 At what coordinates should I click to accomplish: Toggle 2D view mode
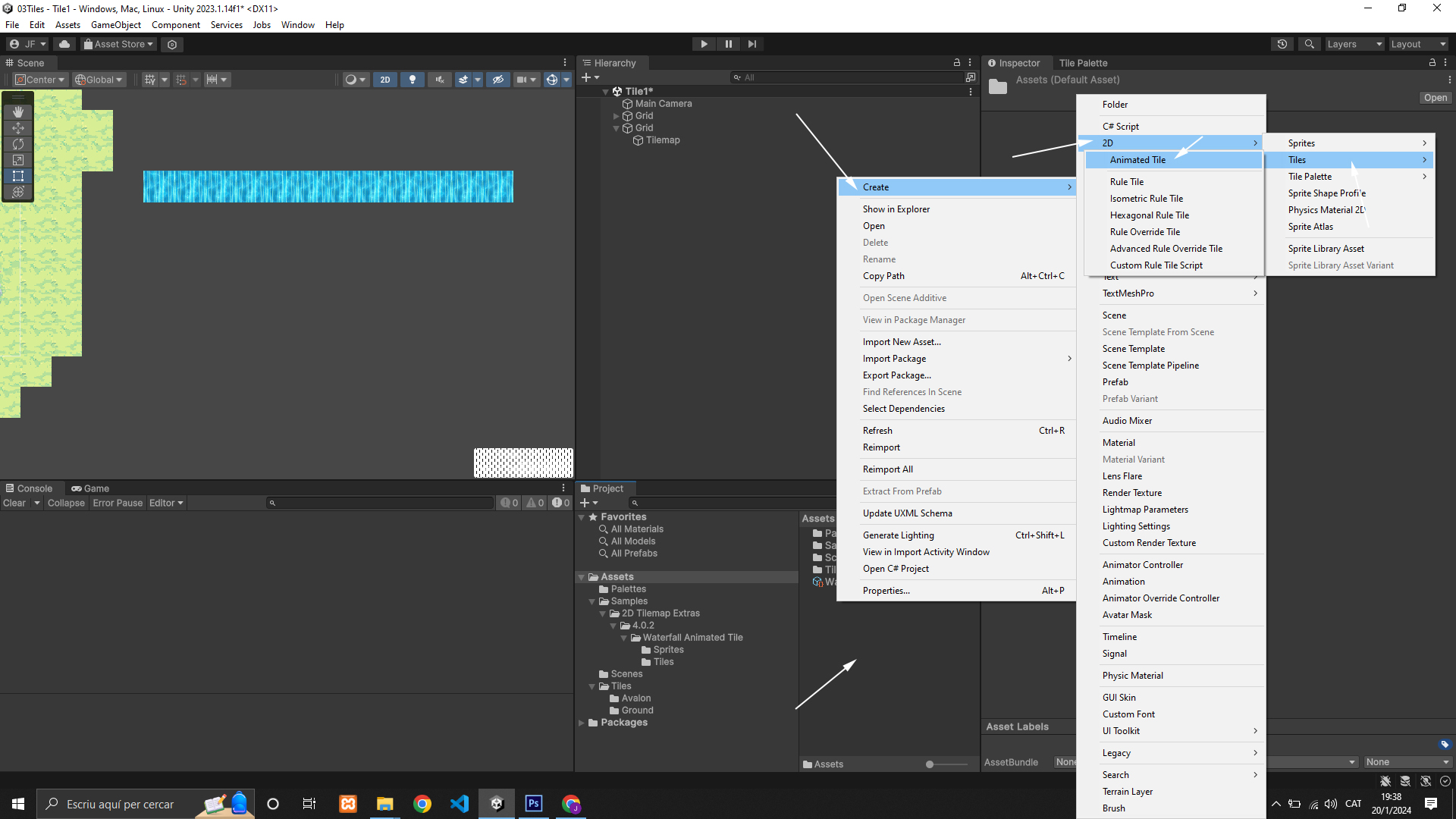385,80
